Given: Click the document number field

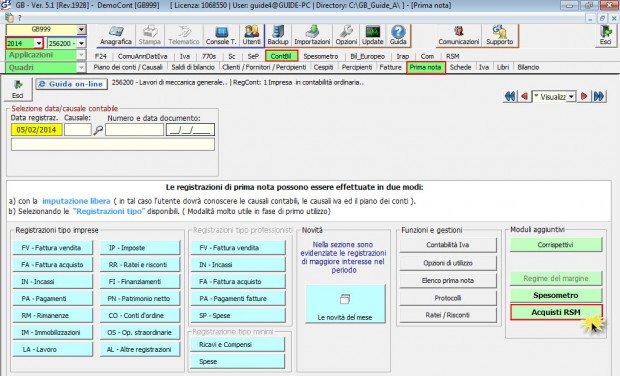Looking at the screenshot, I should [134, 130].
